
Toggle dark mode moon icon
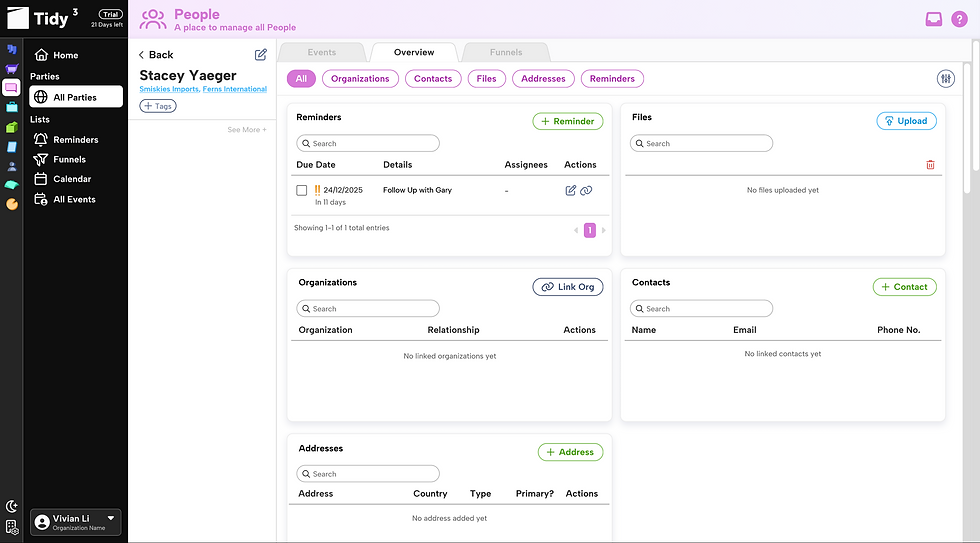click(x=11, y=506)
